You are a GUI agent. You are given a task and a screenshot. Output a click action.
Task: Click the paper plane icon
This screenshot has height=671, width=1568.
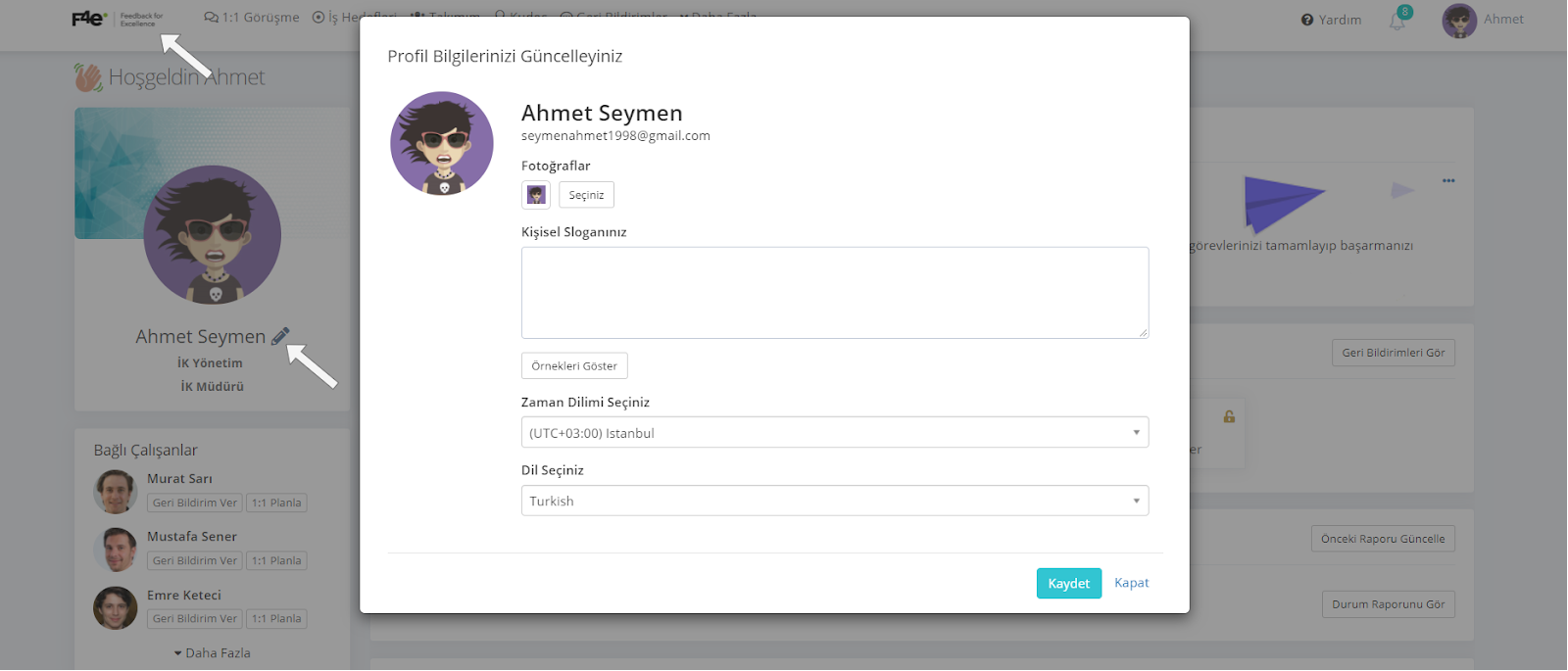click(x=1282, y=201)
